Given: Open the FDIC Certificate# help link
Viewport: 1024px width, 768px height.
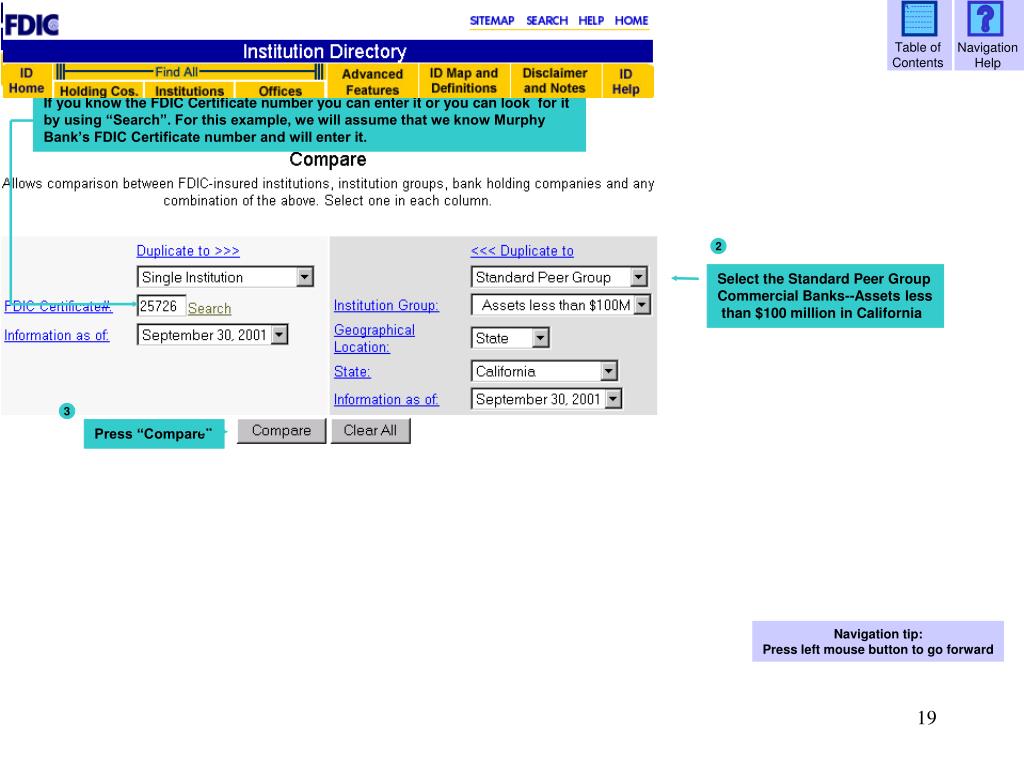Looking at the screenshot, I should (x=58, y=306).
